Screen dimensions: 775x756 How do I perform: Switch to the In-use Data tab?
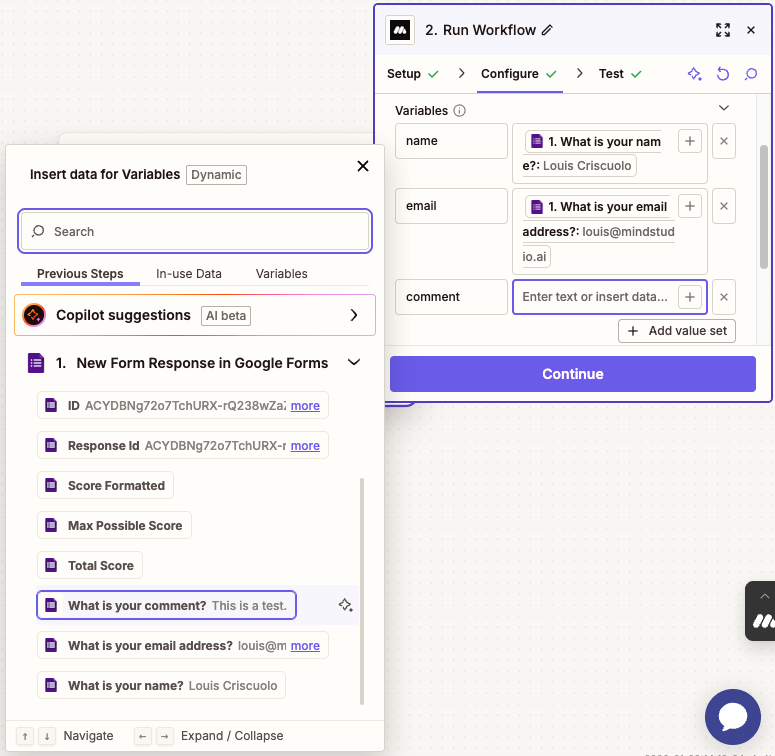189,274
